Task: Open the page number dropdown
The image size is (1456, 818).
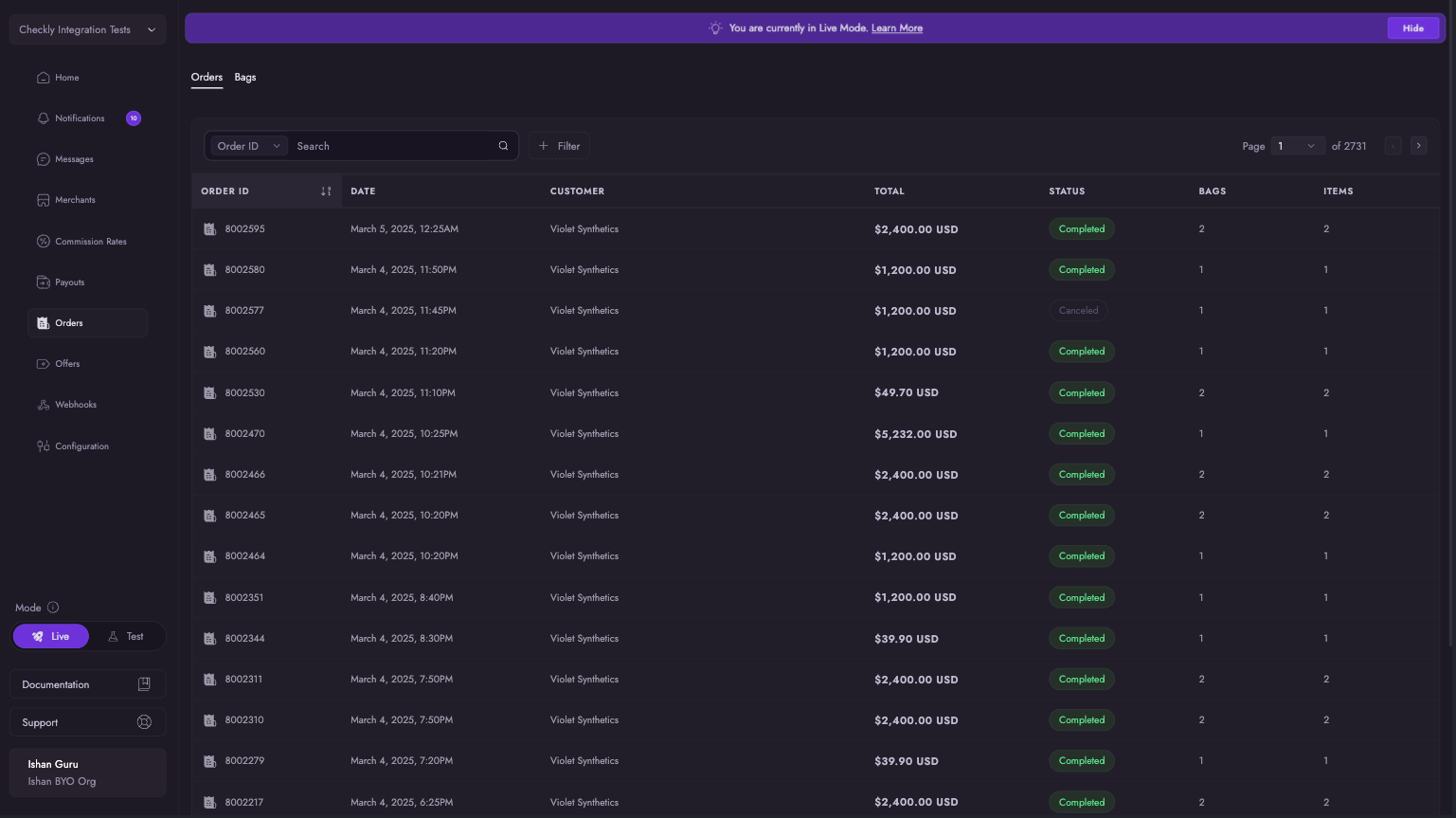Action: point(1296,146)
